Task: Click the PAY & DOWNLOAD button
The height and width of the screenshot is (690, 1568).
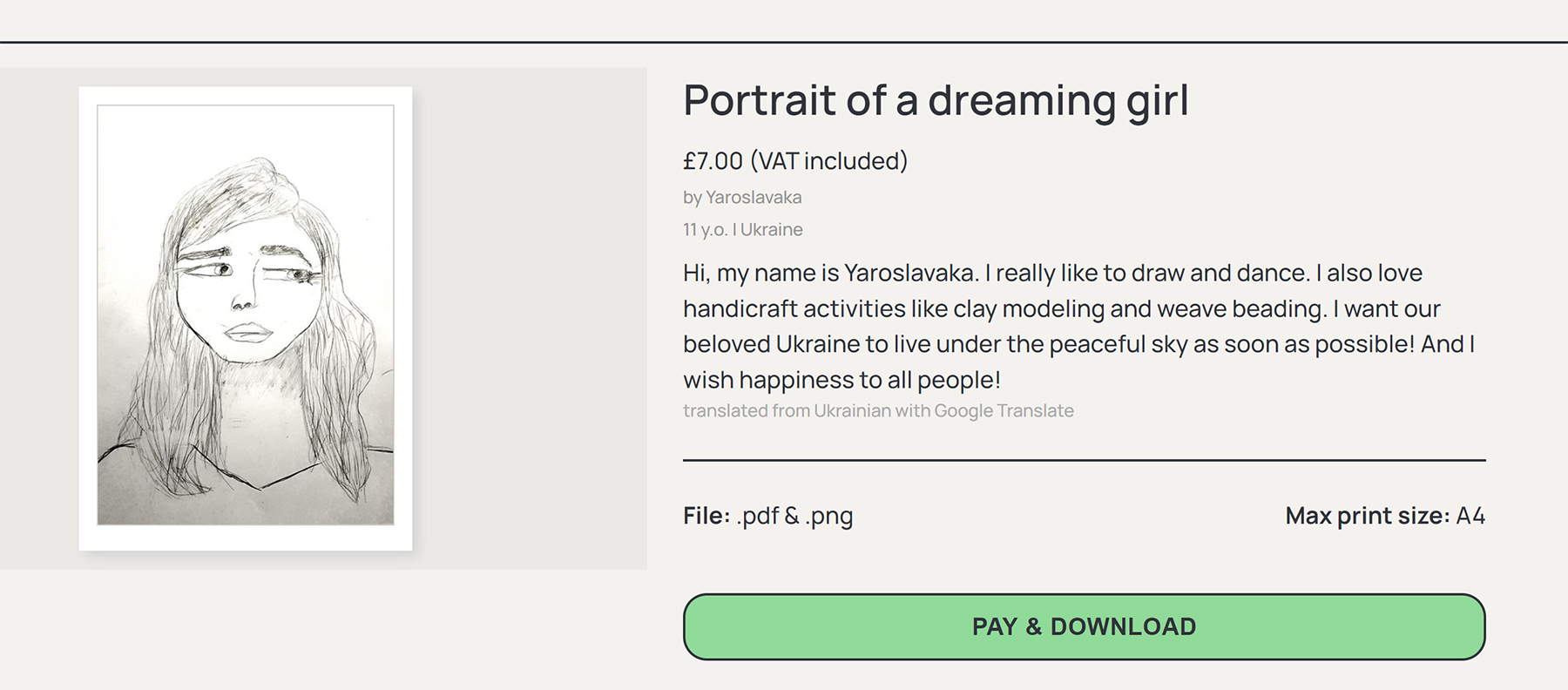Action: [1084, 626]
